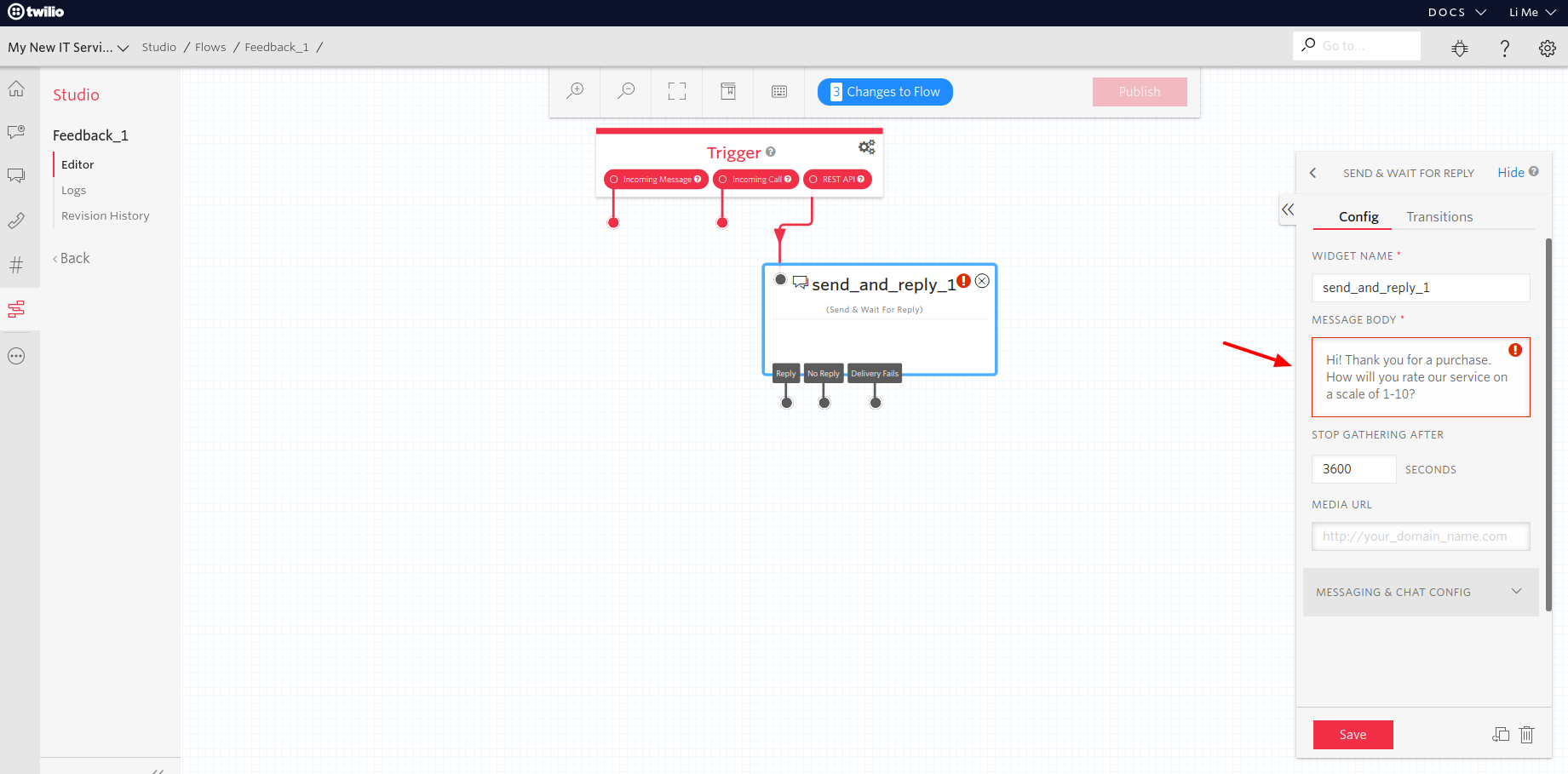The width and height of the screenshot is (1568, 774).
Task: Open the Studio flows icon in the left sidebar
Action: pos(17,309)
